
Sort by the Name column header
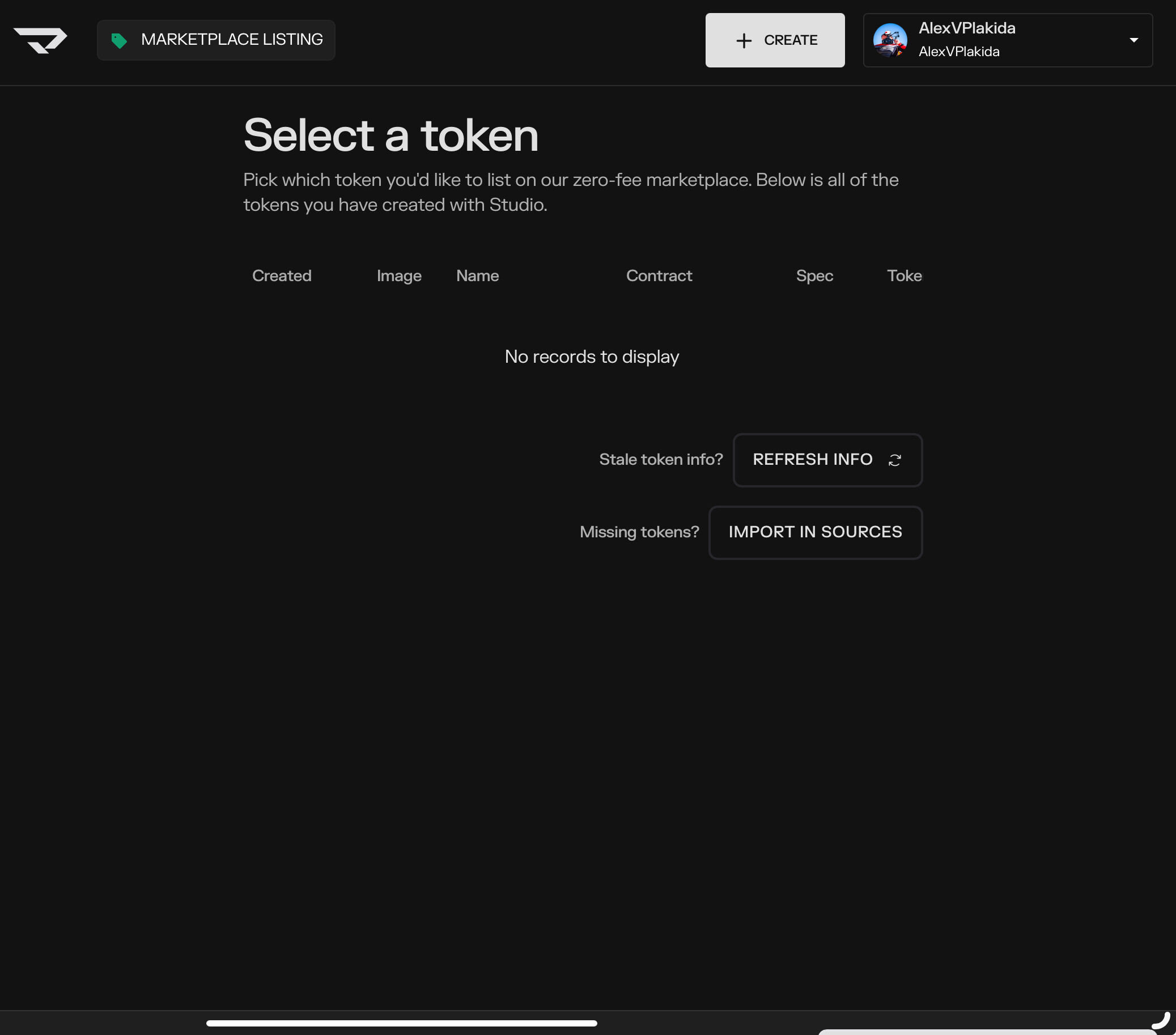[477, 275]
